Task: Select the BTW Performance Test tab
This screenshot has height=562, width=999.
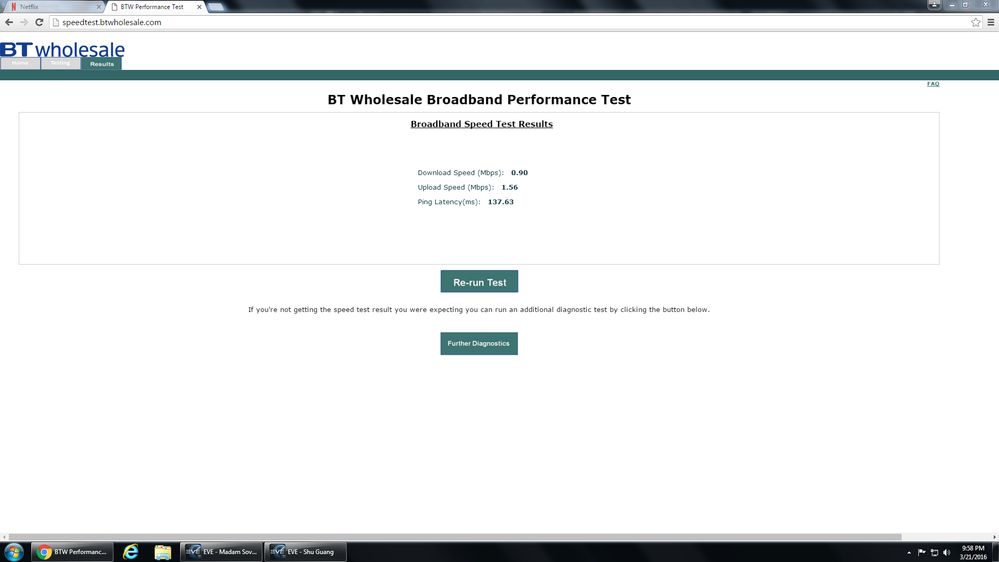Action: pyautogui.click(x=155, y=7)
